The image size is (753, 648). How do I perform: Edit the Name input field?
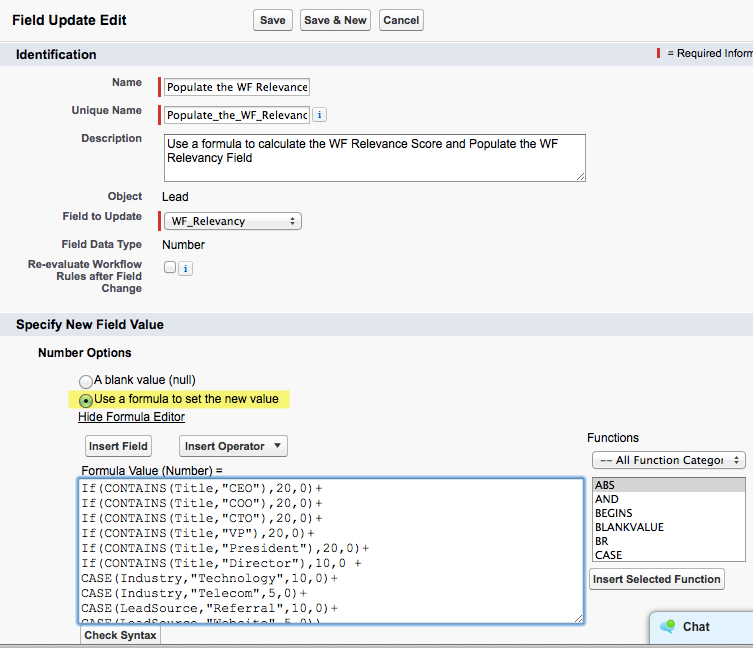tap(237, 87)
